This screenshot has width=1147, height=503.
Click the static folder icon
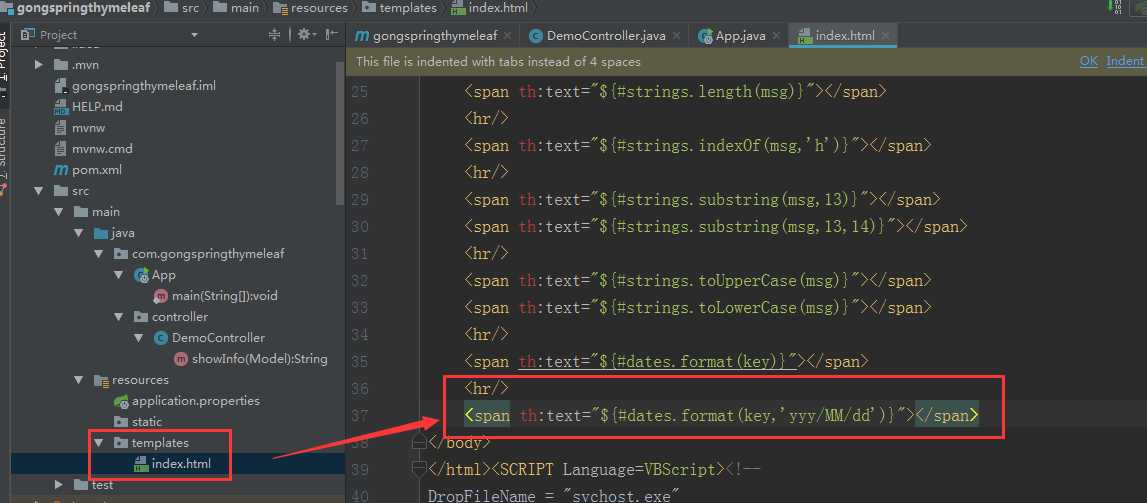[121, 422]
